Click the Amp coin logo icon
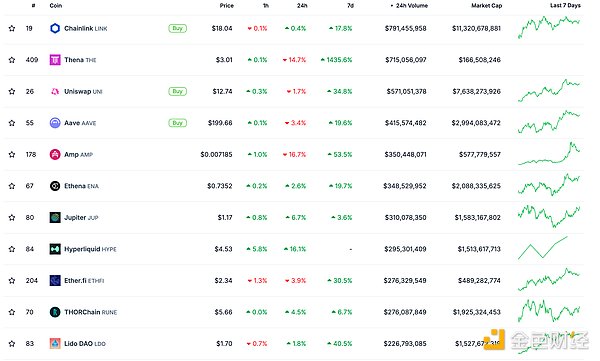The height and width of the screenshot is (361, 600). point(55,155)
